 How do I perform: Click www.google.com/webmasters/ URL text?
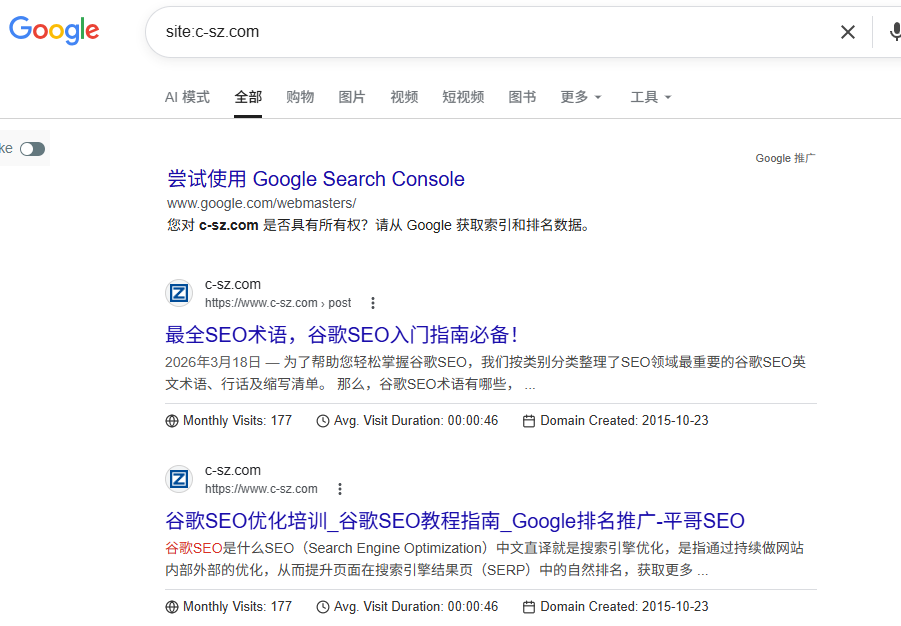point(261,203)
